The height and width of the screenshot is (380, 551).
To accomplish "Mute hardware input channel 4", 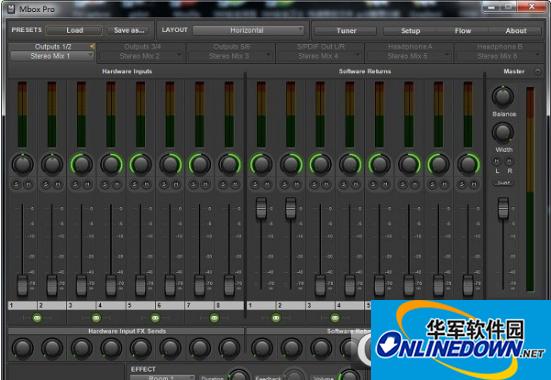I will 117,184.
